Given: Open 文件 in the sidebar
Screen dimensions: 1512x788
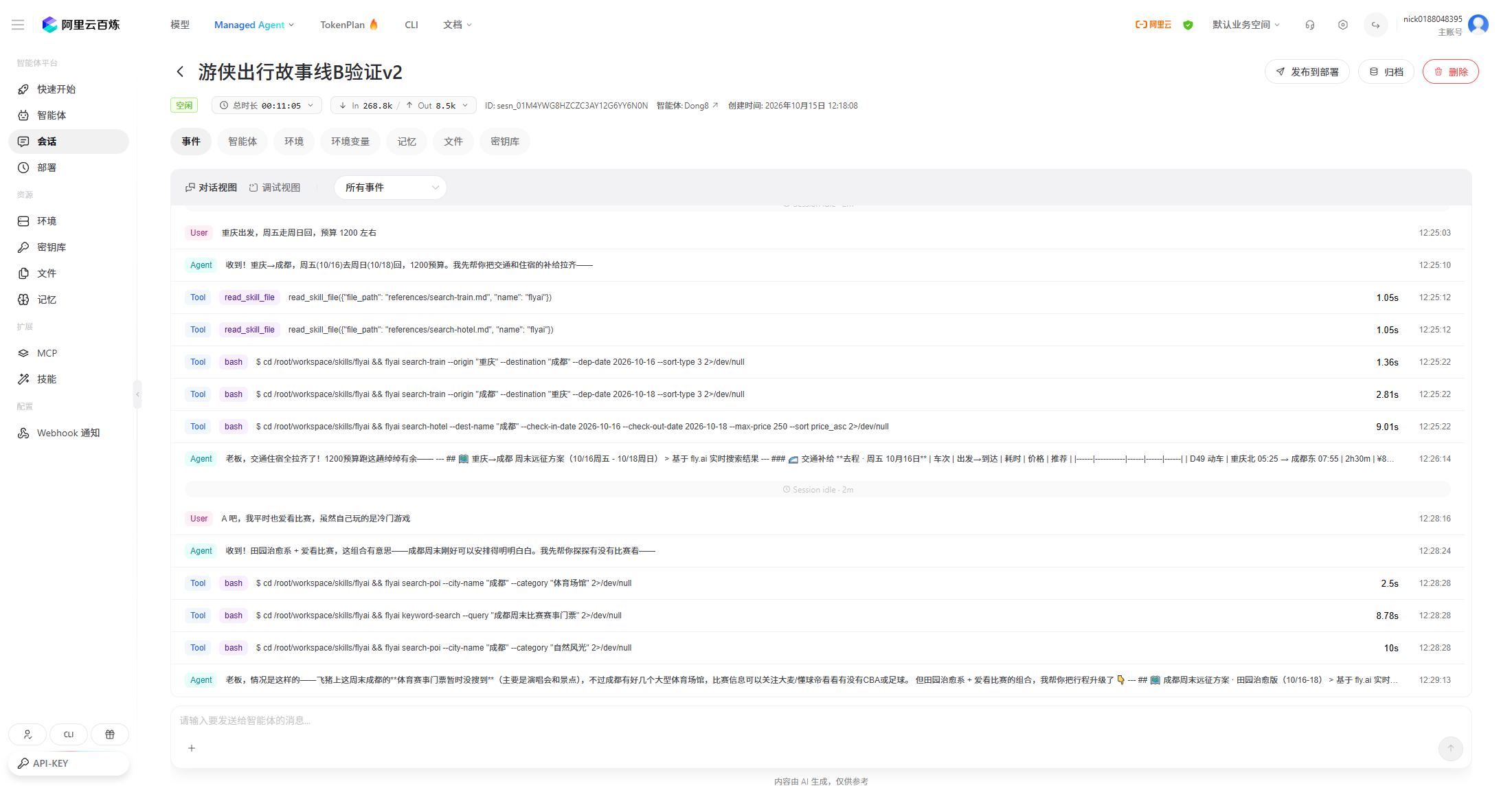Looking at the screenshot, I should (x=69, y=273).
